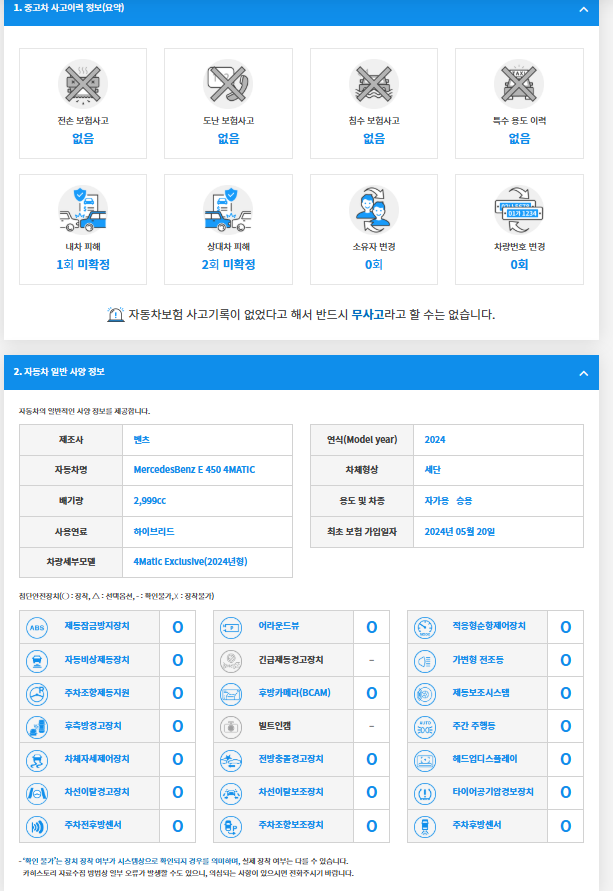Click the 주차조향제동지원 steering icon
The width and height of the screenshot is (613, 891).
37,694
